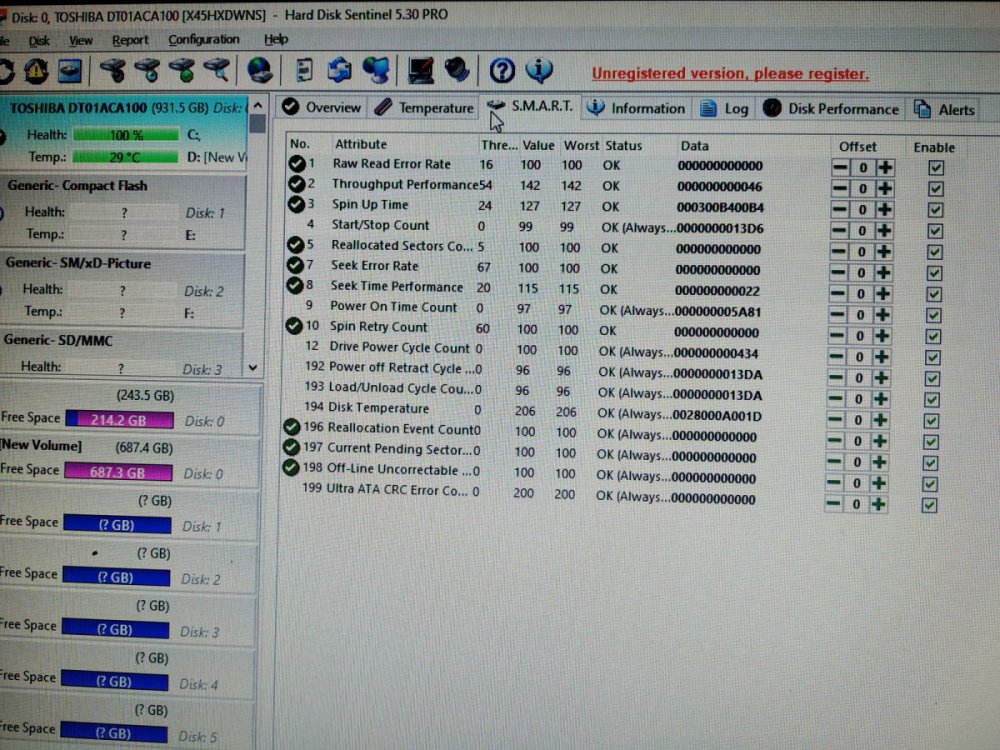Click the blue Help question mark icon
The image size is (1000, 750).
(x=502, y=70)
